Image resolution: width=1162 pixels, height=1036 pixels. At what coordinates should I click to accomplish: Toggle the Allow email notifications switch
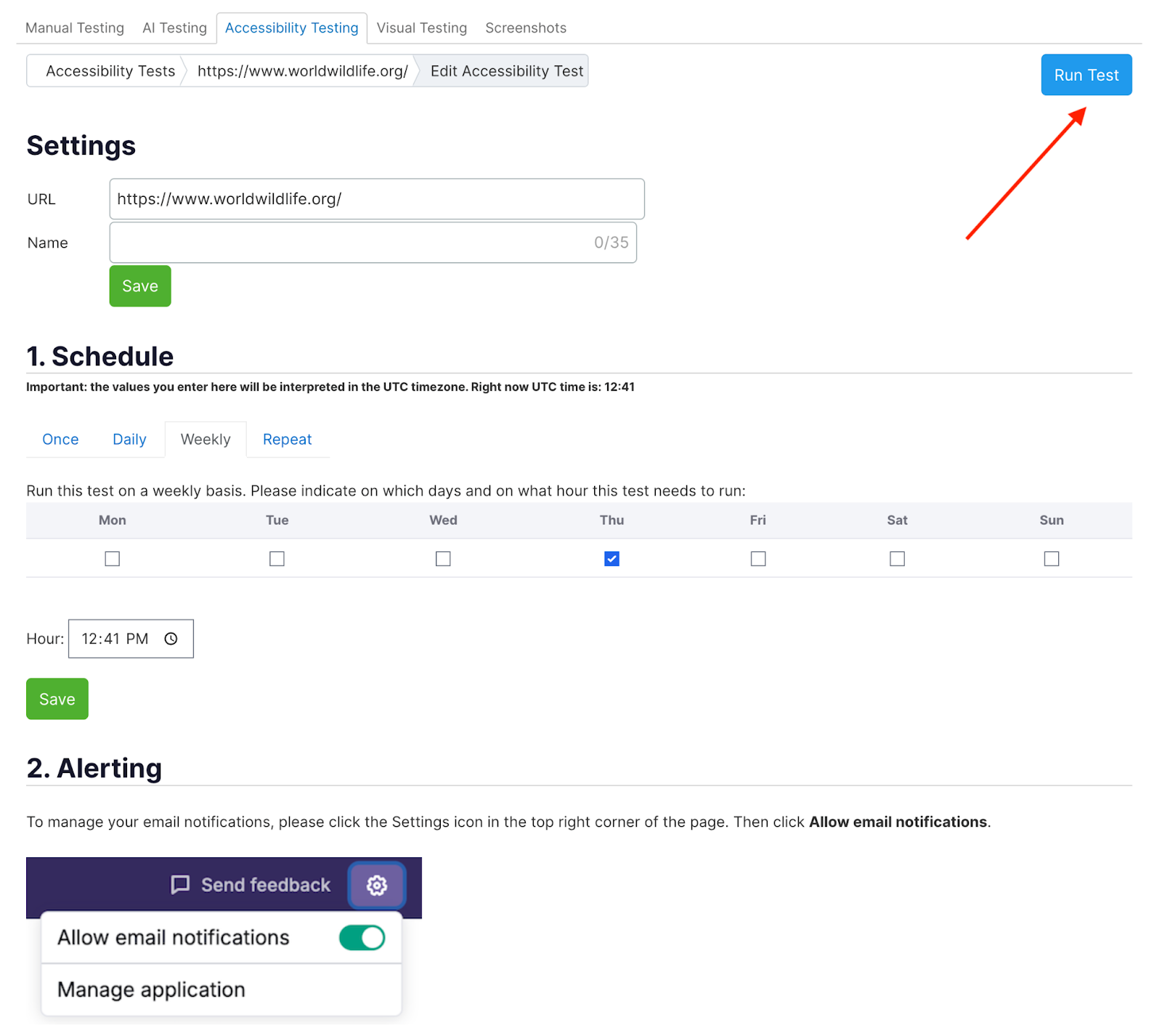click(x=362, y=937)
